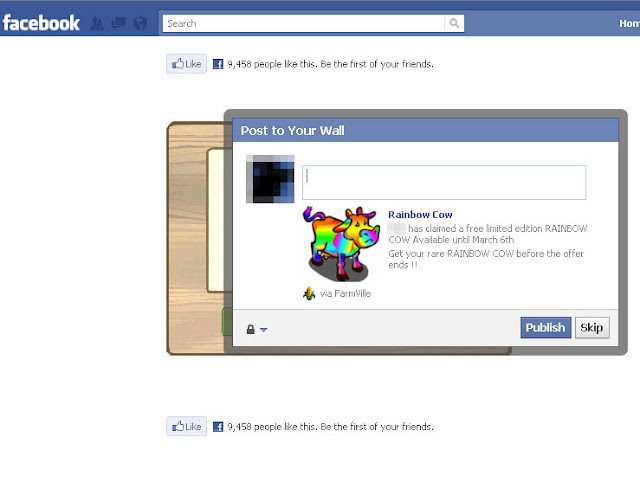
Task: Expand the privacy dropdown arrow
Action: point(264,330)
